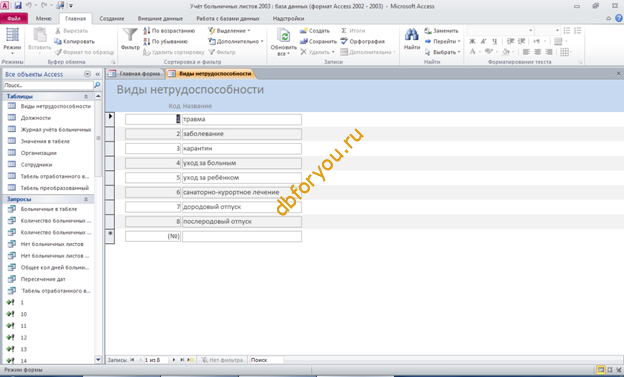
Task: Open Выбрать dropdown
Action: tap(443, 52)
